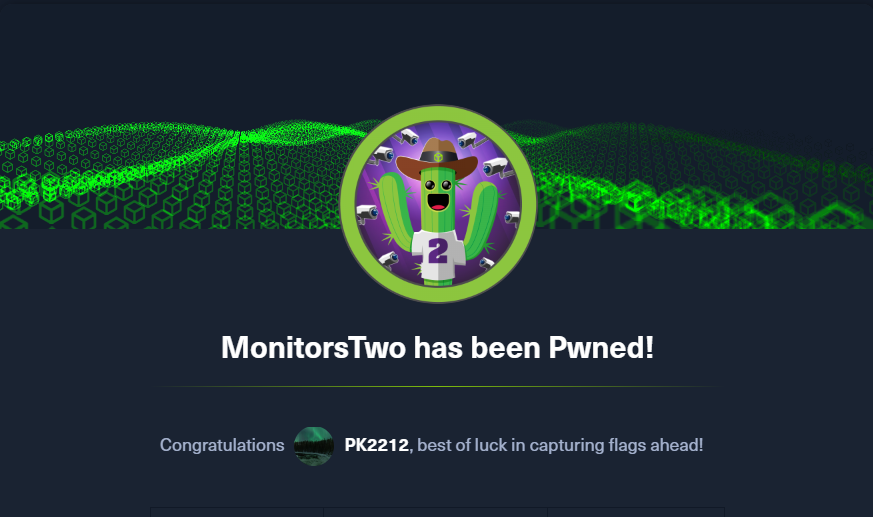Image resolution: width=873 pixels, height=517 pixels.
Task: Click the green outer ring of the badge
Action: pos(347,204)
